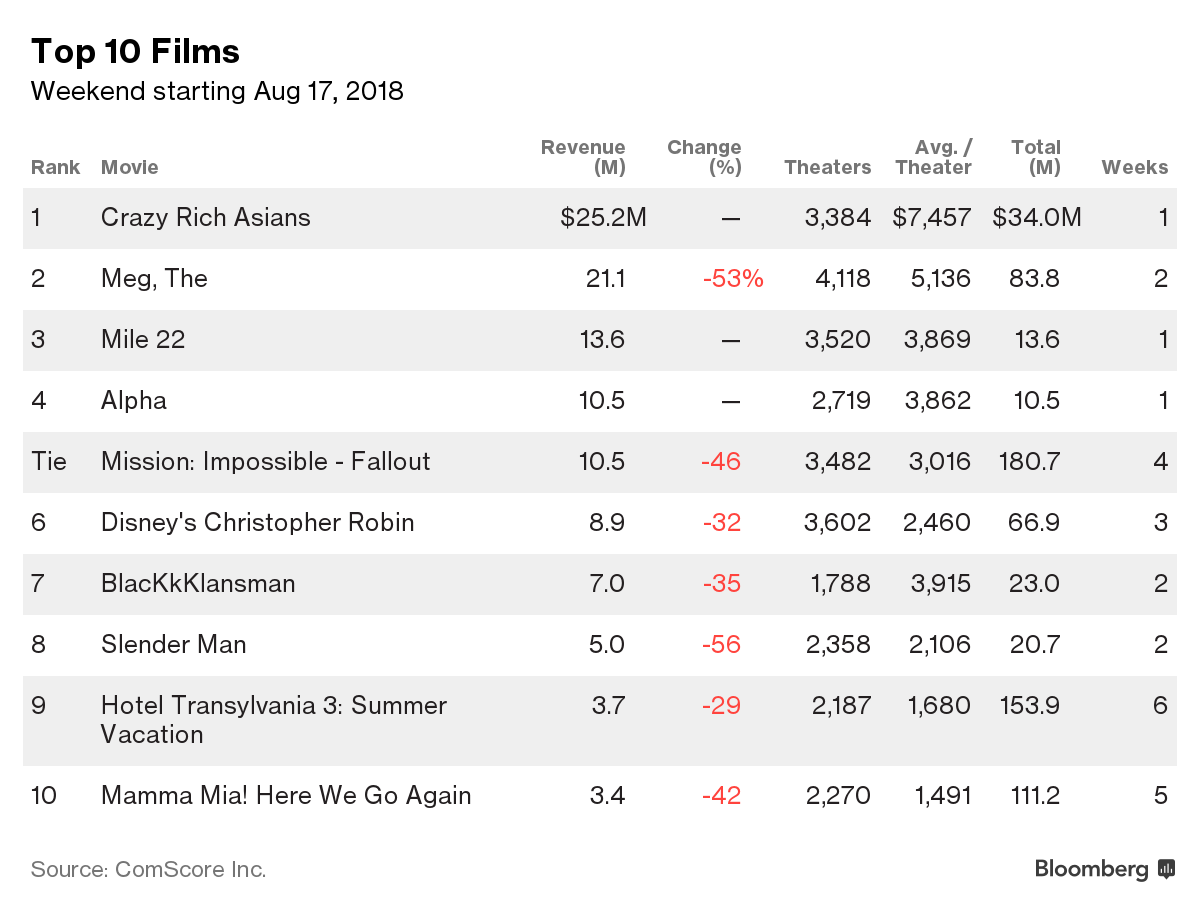1200x913 pixels.
Task: Select the Rank column header
Action: [x=55, y=167]
